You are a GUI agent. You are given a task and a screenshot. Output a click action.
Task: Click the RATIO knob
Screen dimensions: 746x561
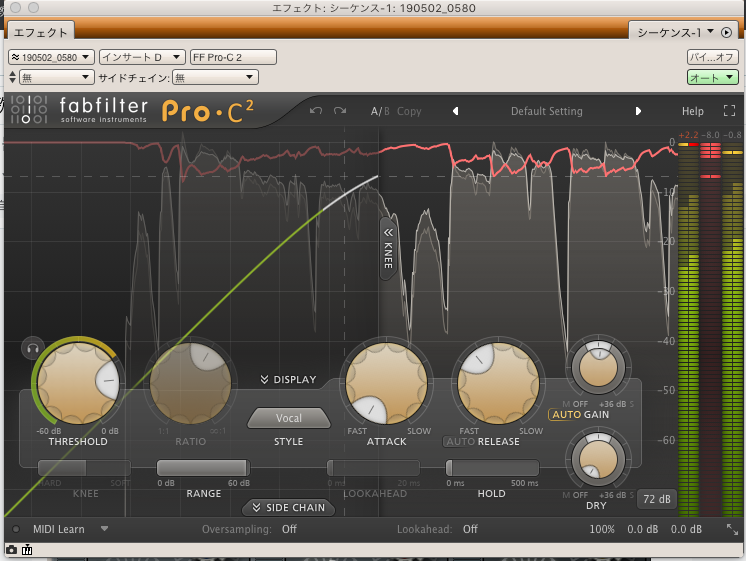[190, 382]
